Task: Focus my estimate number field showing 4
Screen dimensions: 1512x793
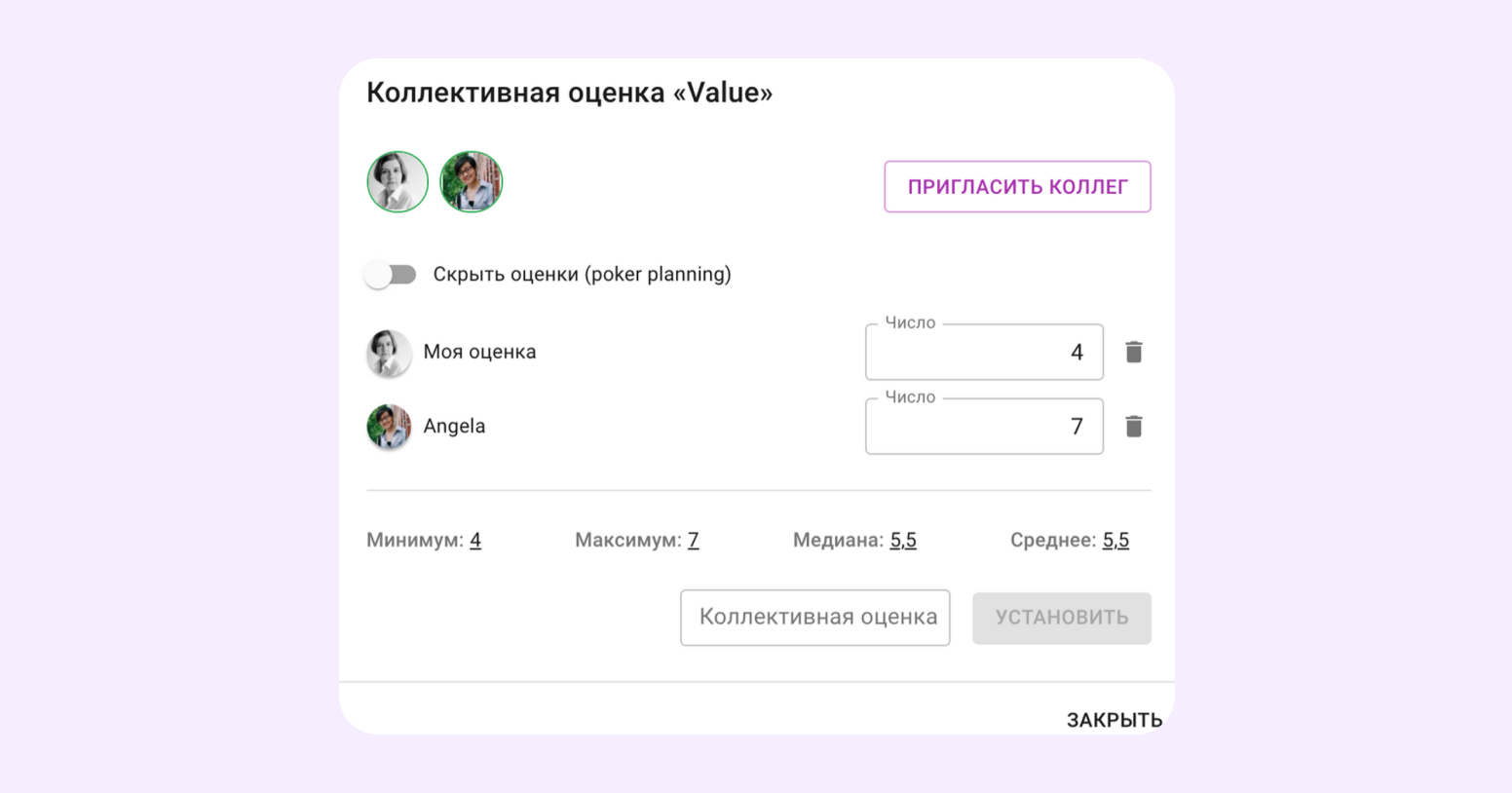Action: [984, 353]
